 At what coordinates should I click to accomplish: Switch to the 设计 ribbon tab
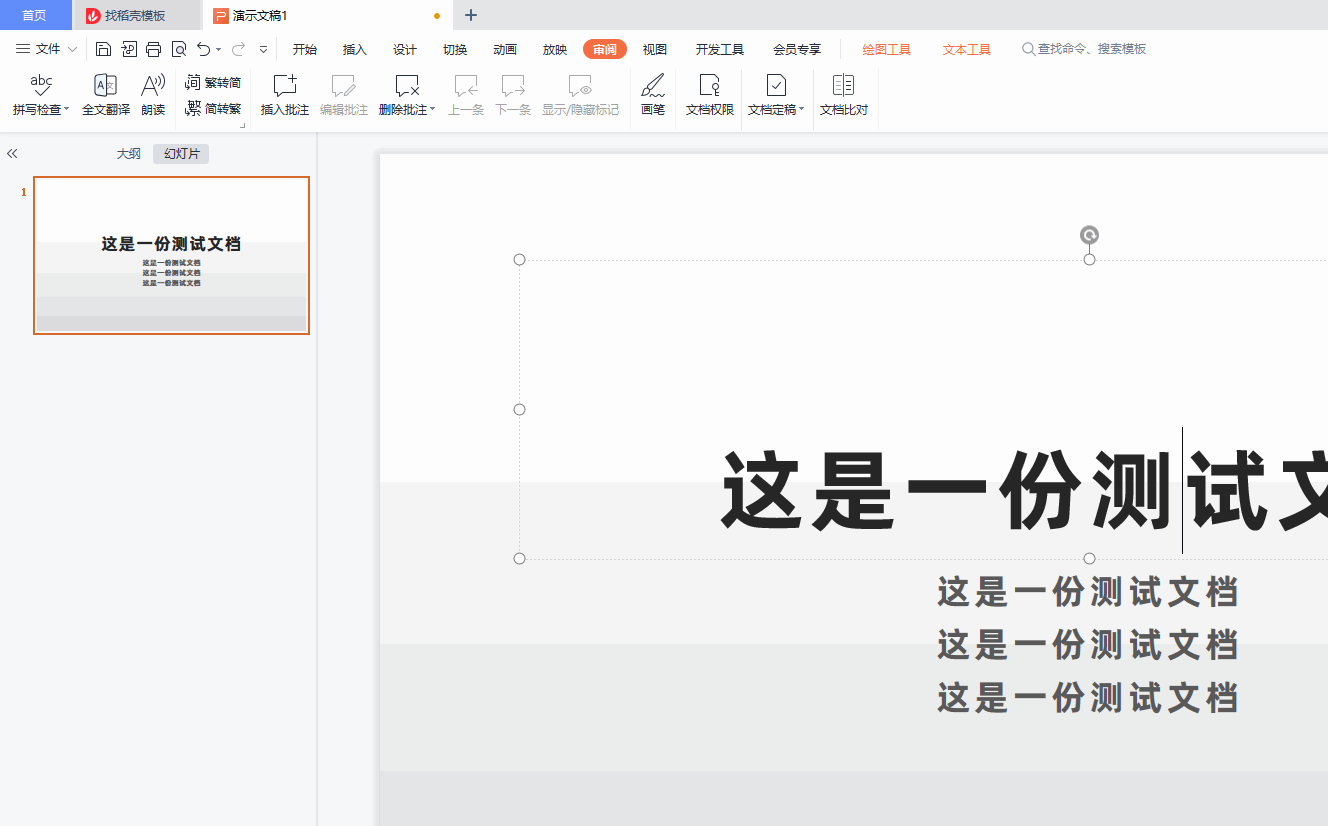coord(405,49)
